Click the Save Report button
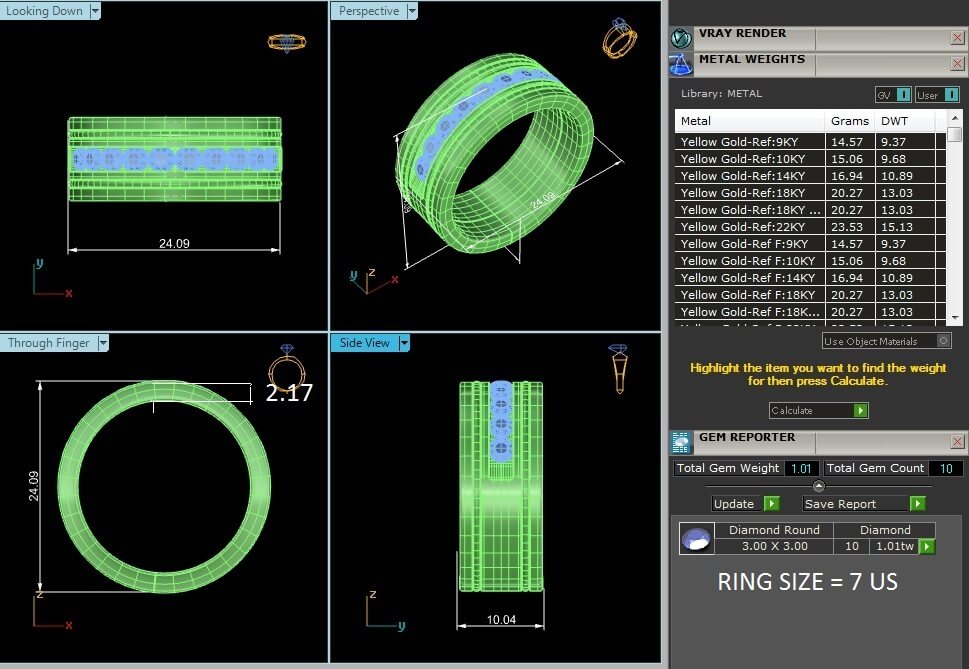The width and height of the screenshot is (969, 669). coord(864,503)
